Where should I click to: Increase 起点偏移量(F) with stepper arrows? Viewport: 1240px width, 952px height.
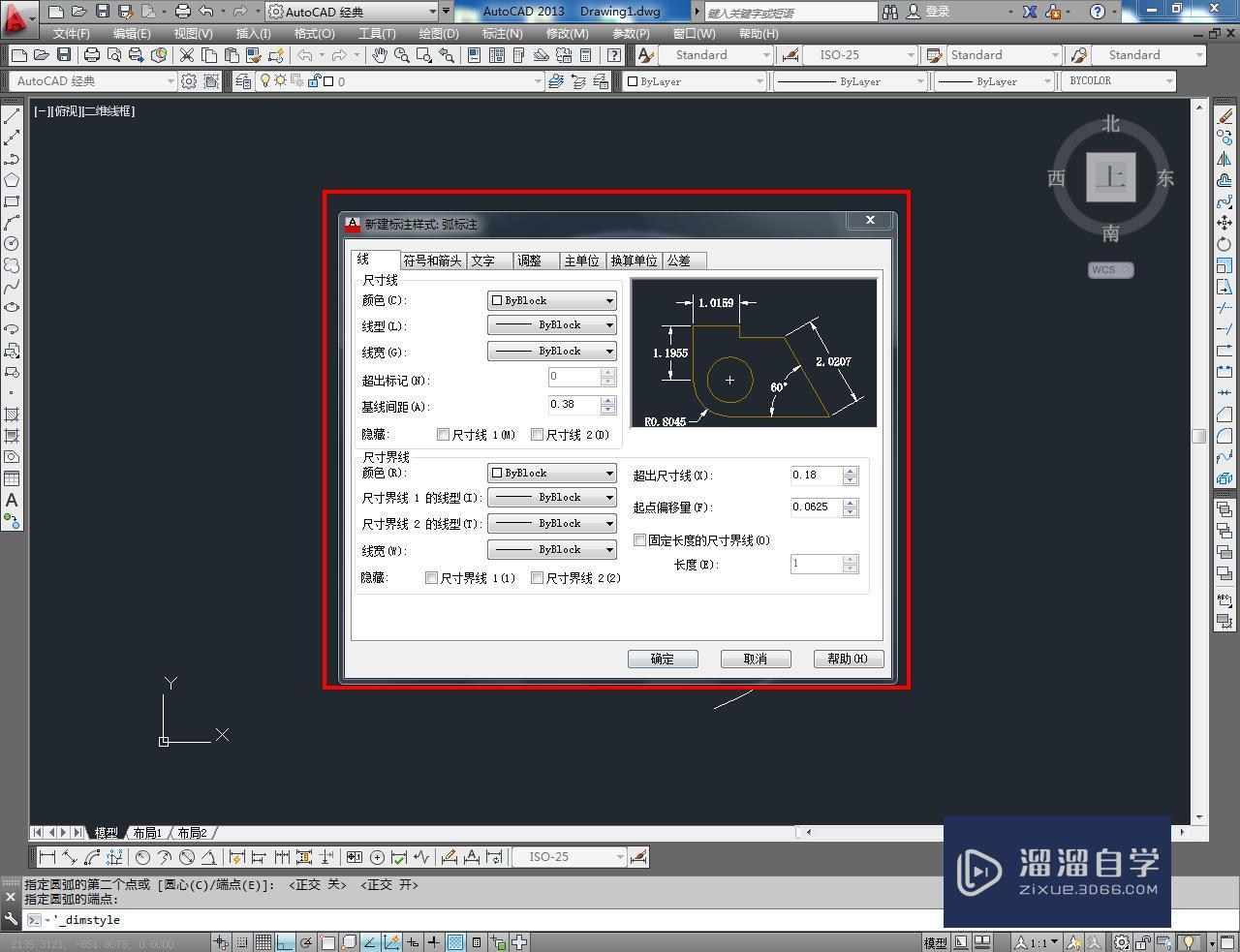pyautogui.click(x=851, y=504)
